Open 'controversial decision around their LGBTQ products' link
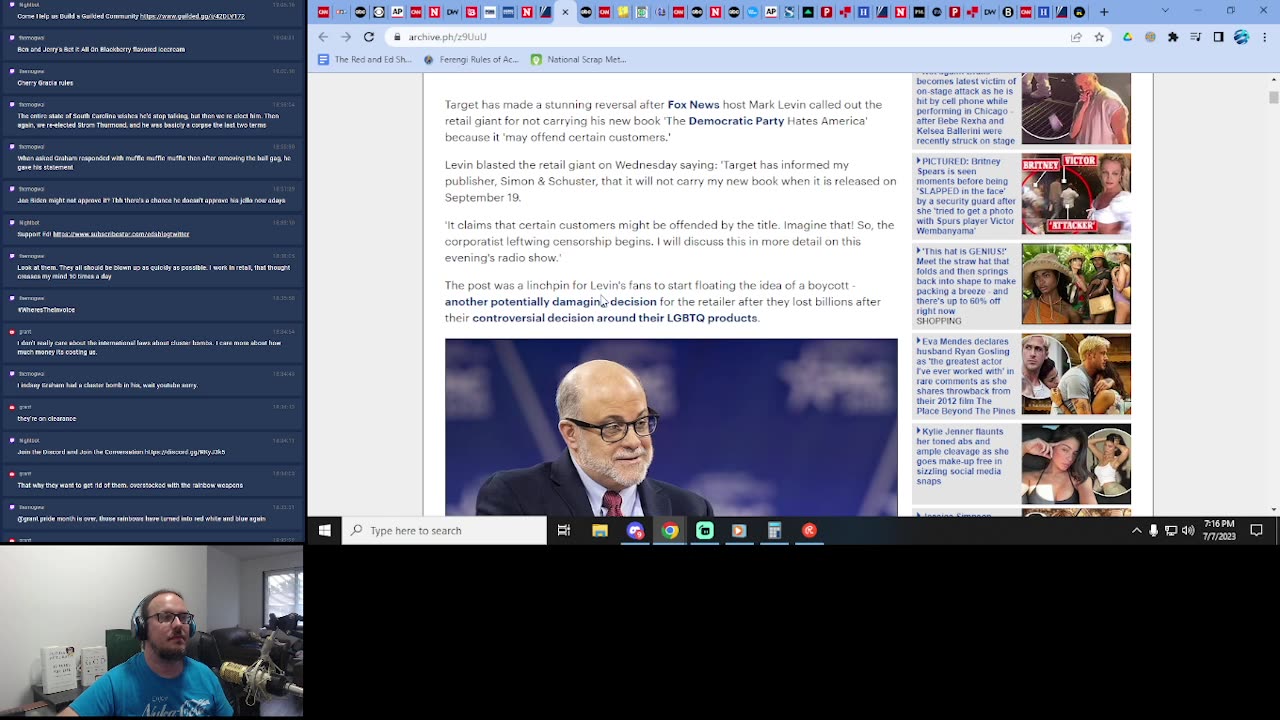The width and height of the screenshot is (1280, 720). coord(614,318)
